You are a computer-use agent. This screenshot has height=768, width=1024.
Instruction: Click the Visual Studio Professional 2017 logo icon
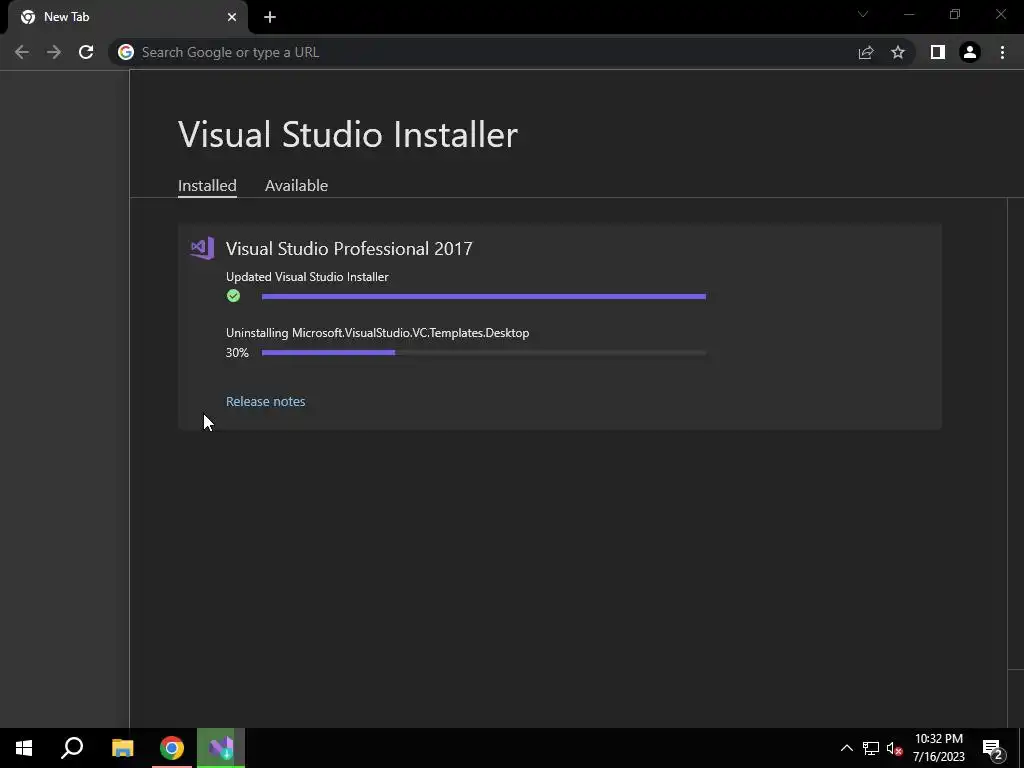click(202, 248)
